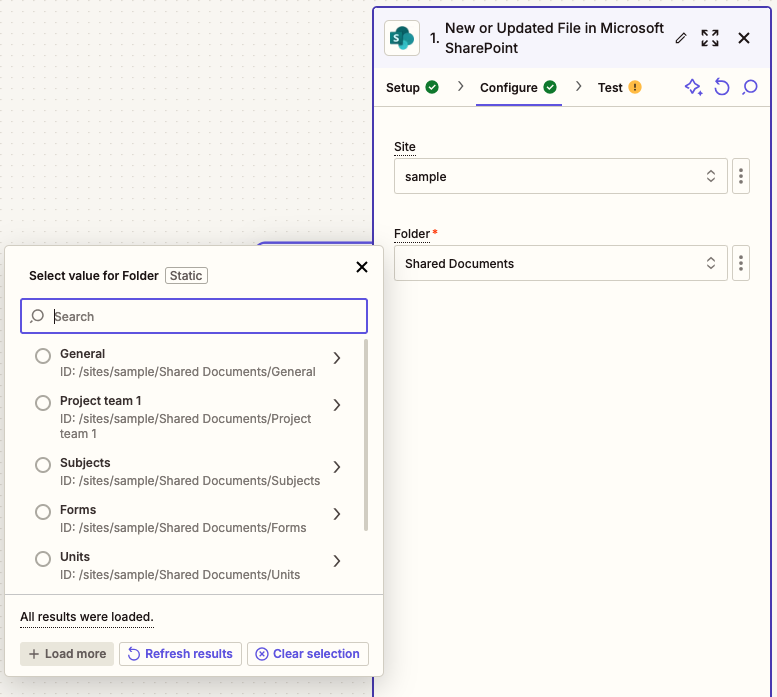Close the Select value for Folder popup
777x697 pixels.
(x=362, y=267)
